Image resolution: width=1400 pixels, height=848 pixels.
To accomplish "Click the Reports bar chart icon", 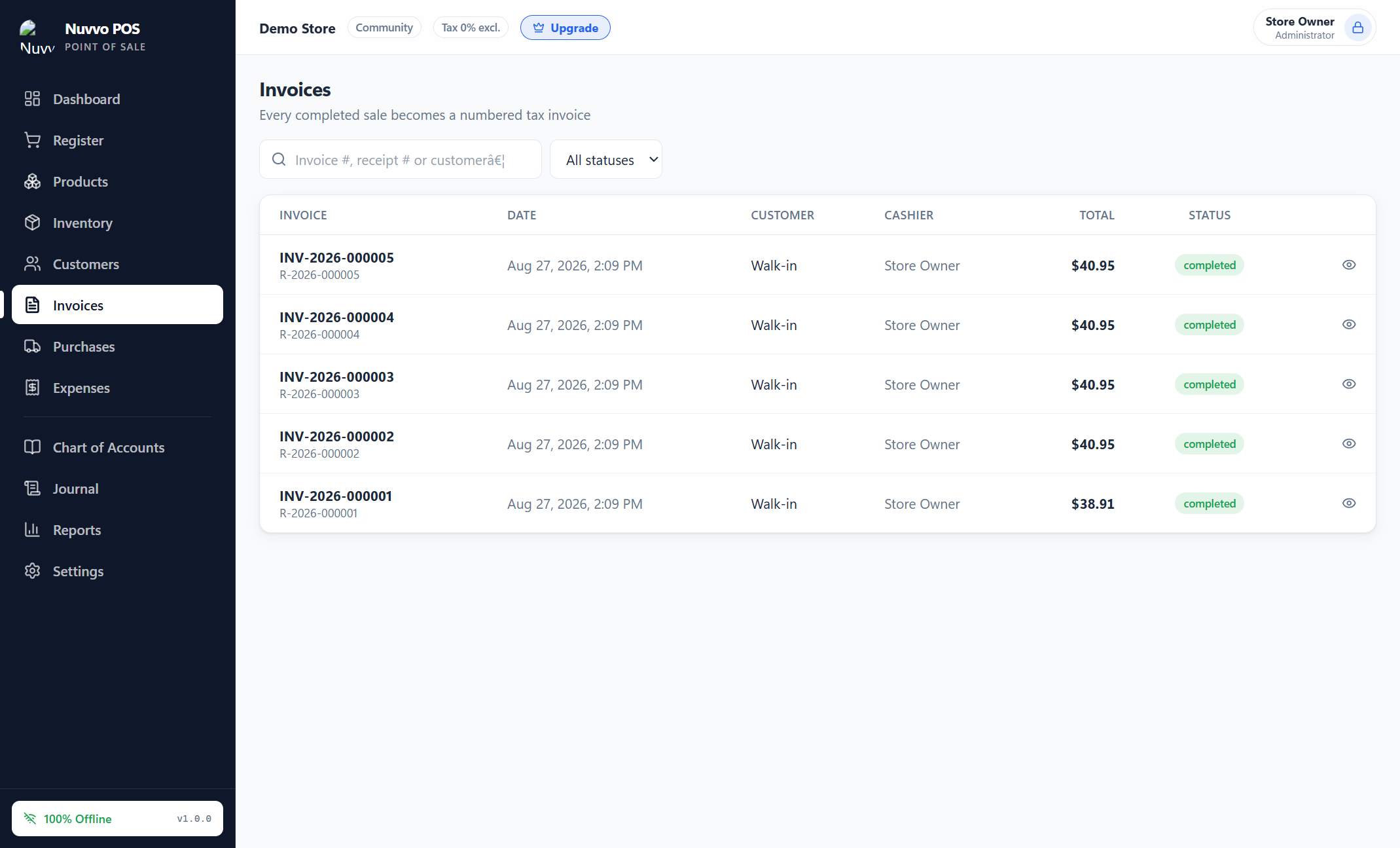I will pos(32,530).
